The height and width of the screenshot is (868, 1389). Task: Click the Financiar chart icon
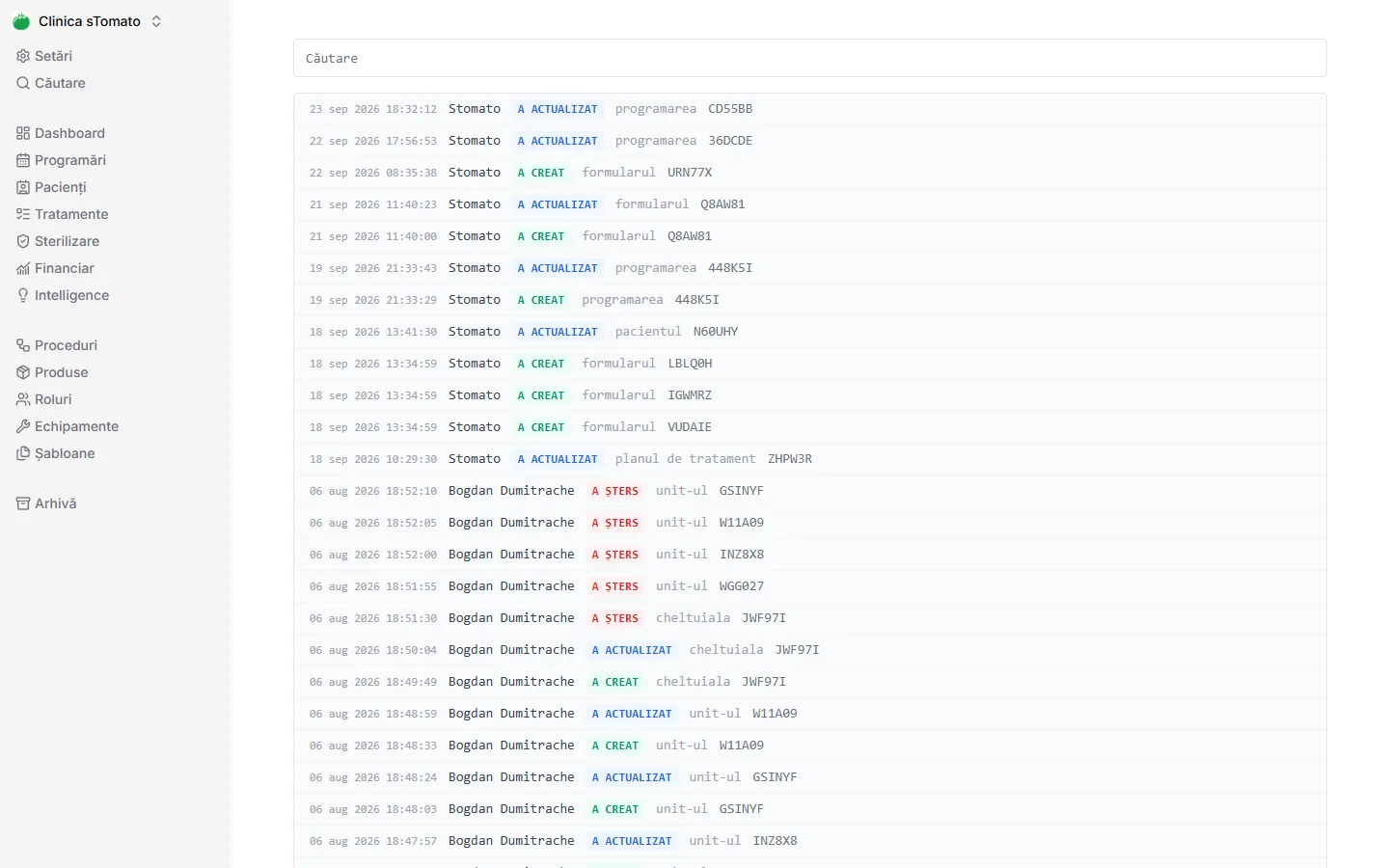[x=23, y=268]
